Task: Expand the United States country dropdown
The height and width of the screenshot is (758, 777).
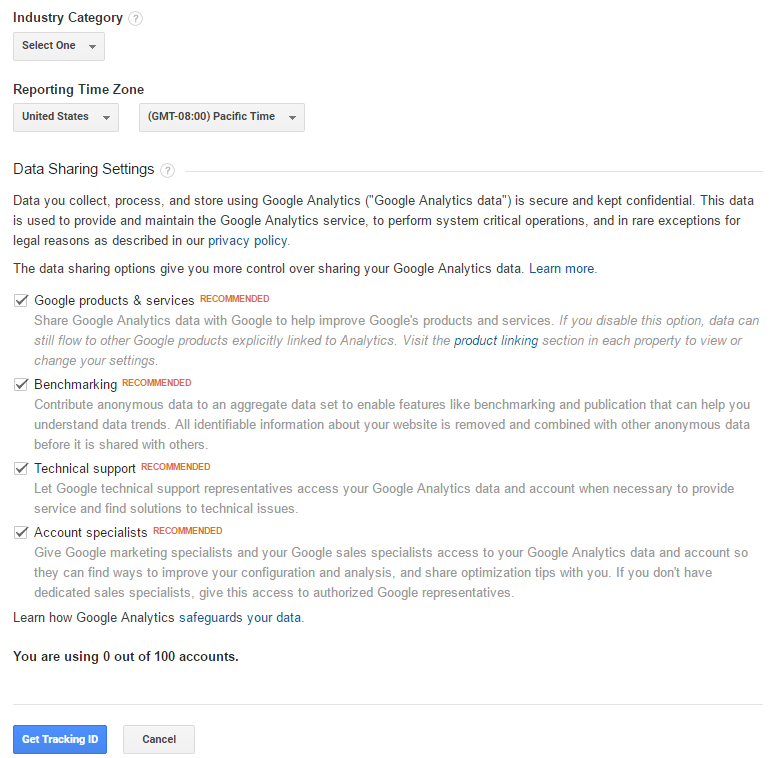Action: [66, 117]
